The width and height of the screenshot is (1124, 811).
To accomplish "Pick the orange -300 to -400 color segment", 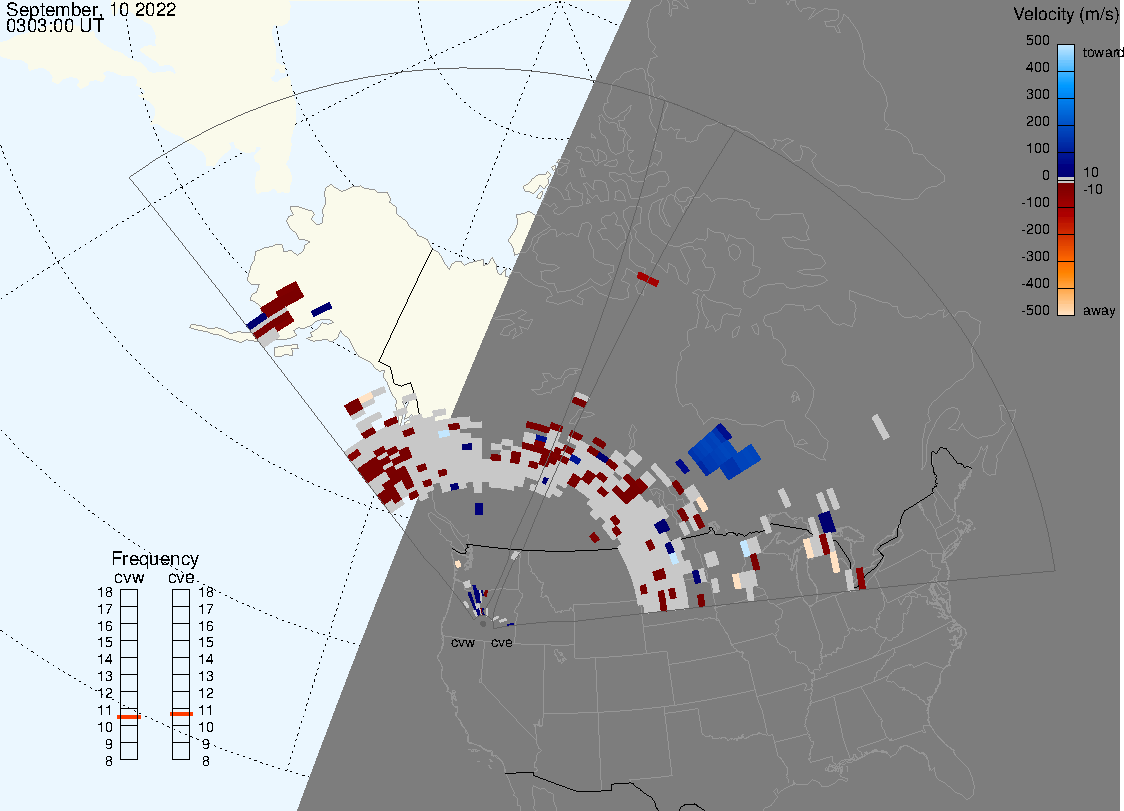I will click(1066, 275).
